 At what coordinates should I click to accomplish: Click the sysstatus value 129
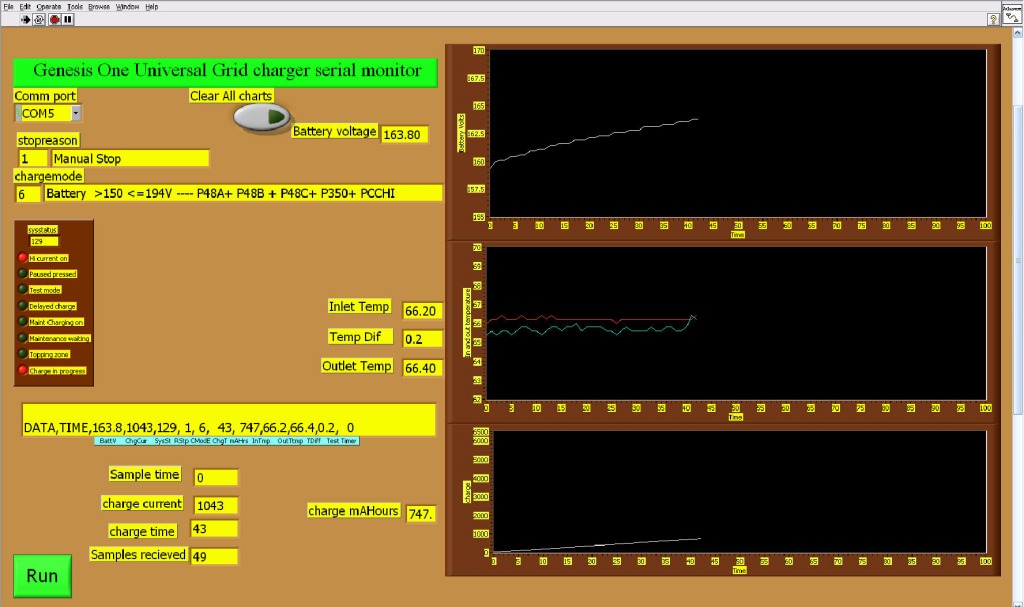click(44, 241)
